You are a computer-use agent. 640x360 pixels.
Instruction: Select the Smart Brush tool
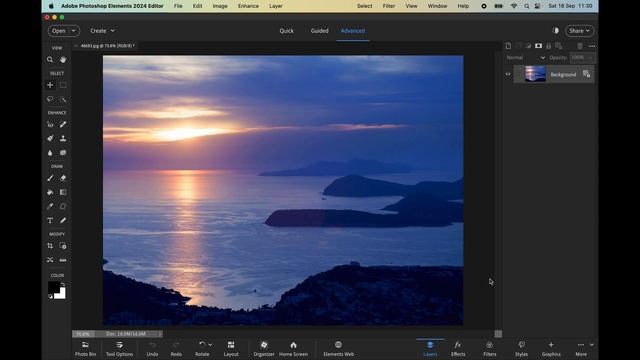pos(50,138)
